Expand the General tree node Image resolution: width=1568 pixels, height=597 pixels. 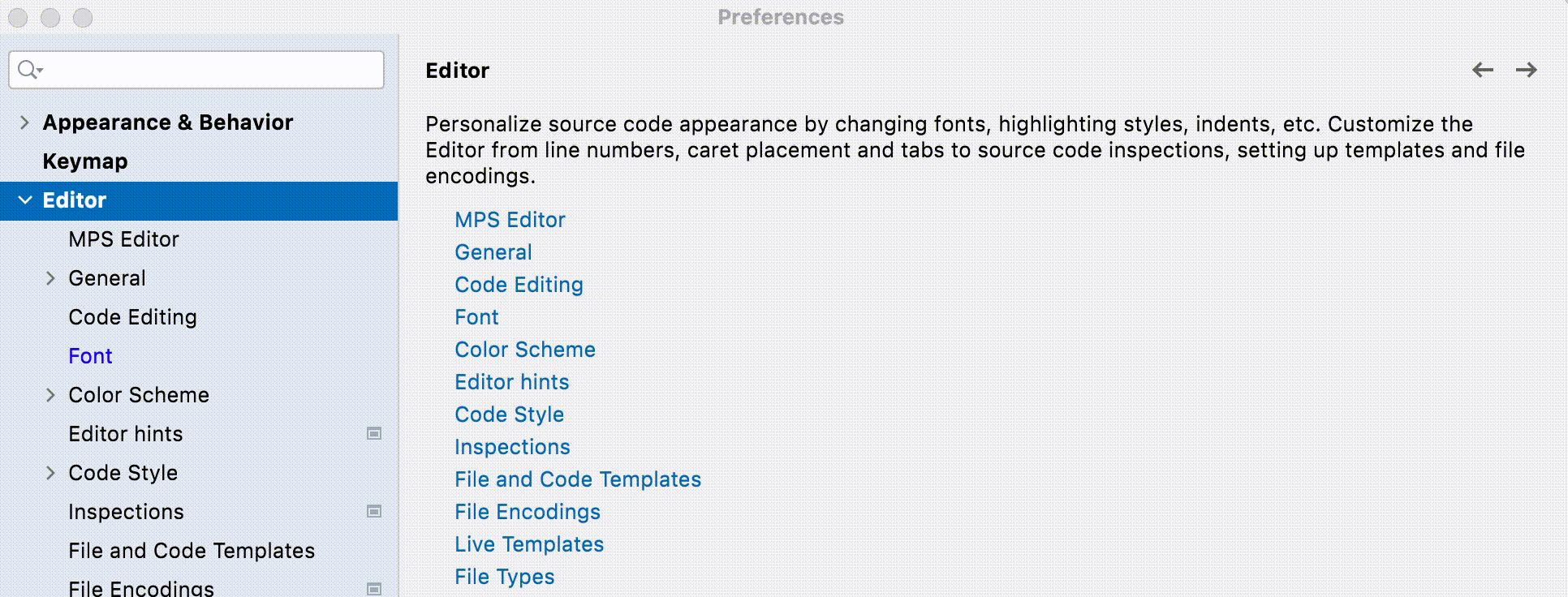pyautogui.click(x=50, y=278)
